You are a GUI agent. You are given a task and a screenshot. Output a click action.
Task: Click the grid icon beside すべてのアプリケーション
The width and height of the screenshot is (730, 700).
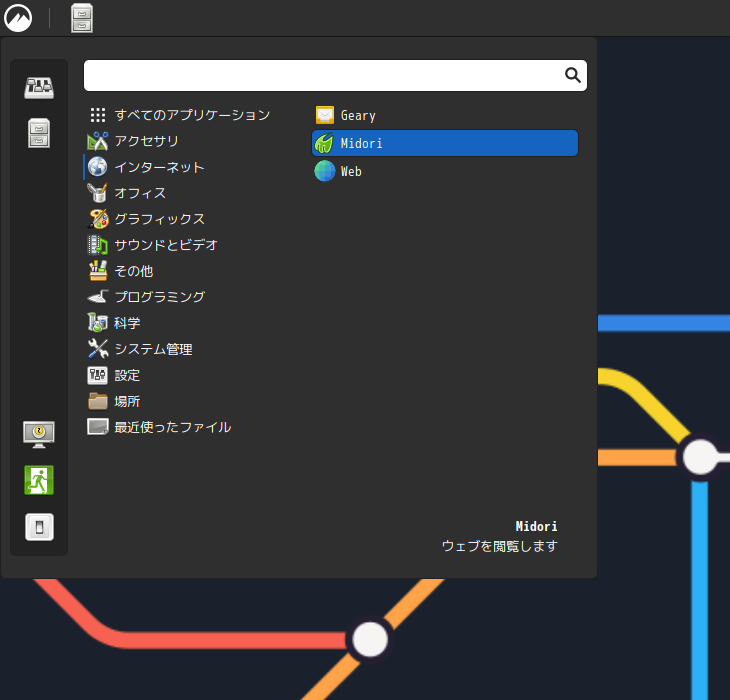(98, 115)
